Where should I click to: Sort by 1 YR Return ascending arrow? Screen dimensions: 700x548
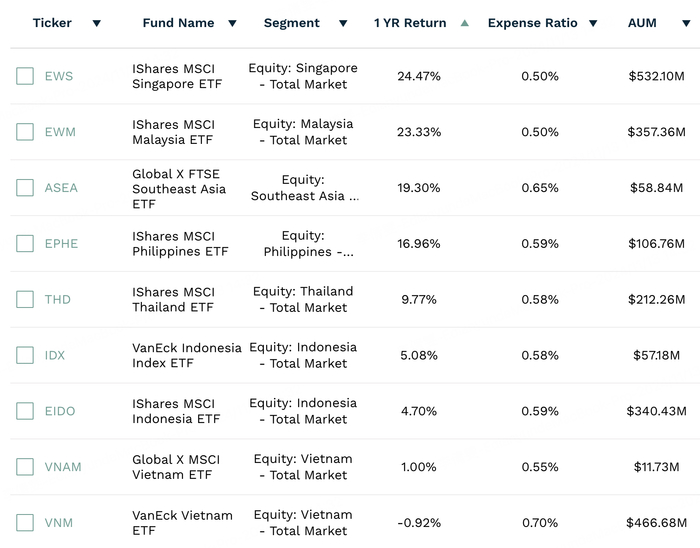click(464, 23)
